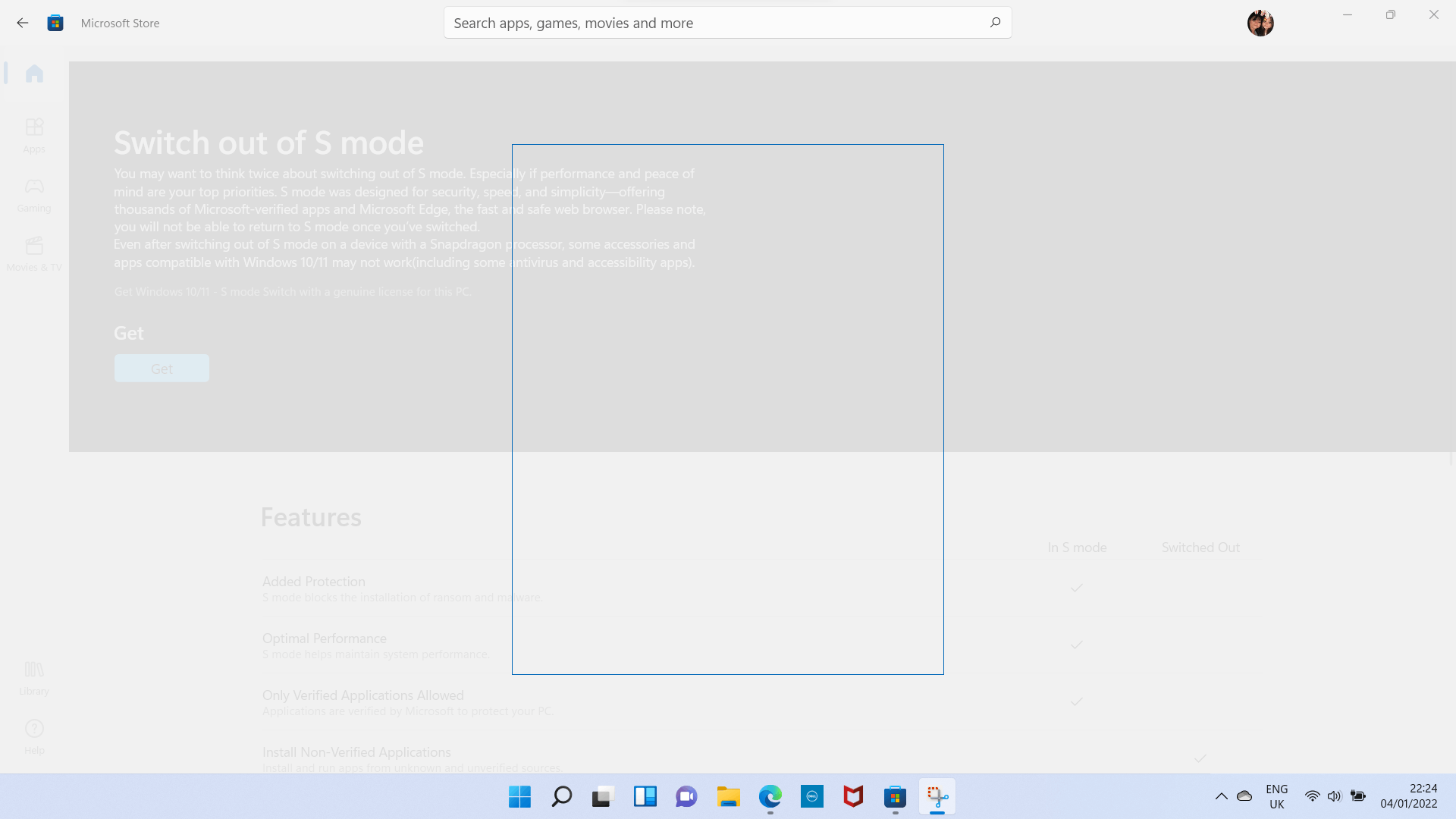Switch to Microsoft Store on the taskbar
Screen dimensions: 1456x819
pyautogui.click(x=895, y=796)
